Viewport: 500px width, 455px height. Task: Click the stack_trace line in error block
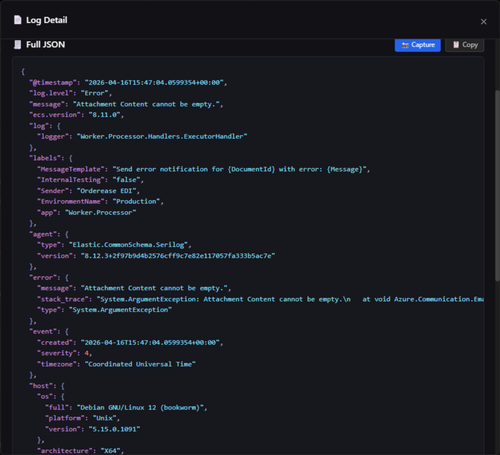pyautogui.click(x=261, y=299)
